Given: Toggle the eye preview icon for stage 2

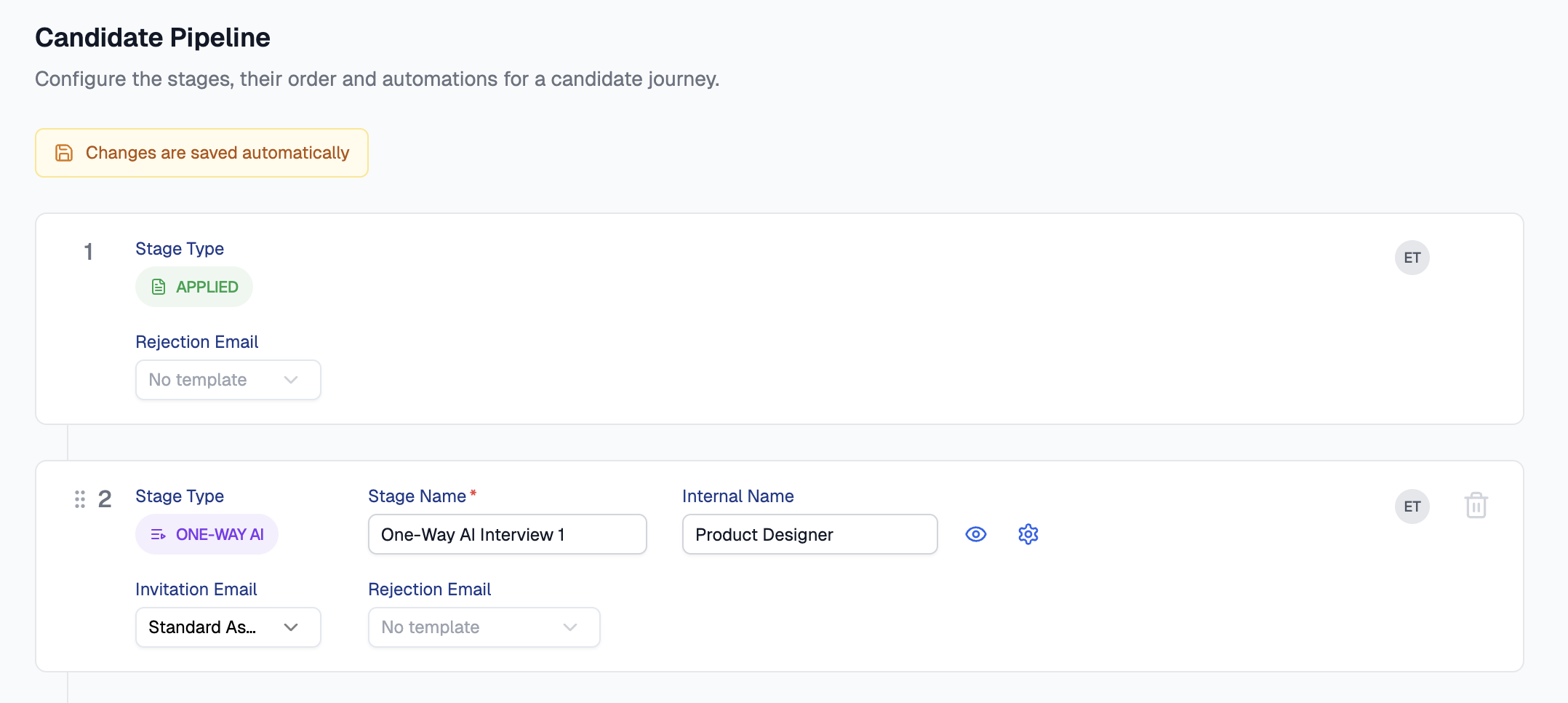Looking at the screenshot, I should coord(975,534).
